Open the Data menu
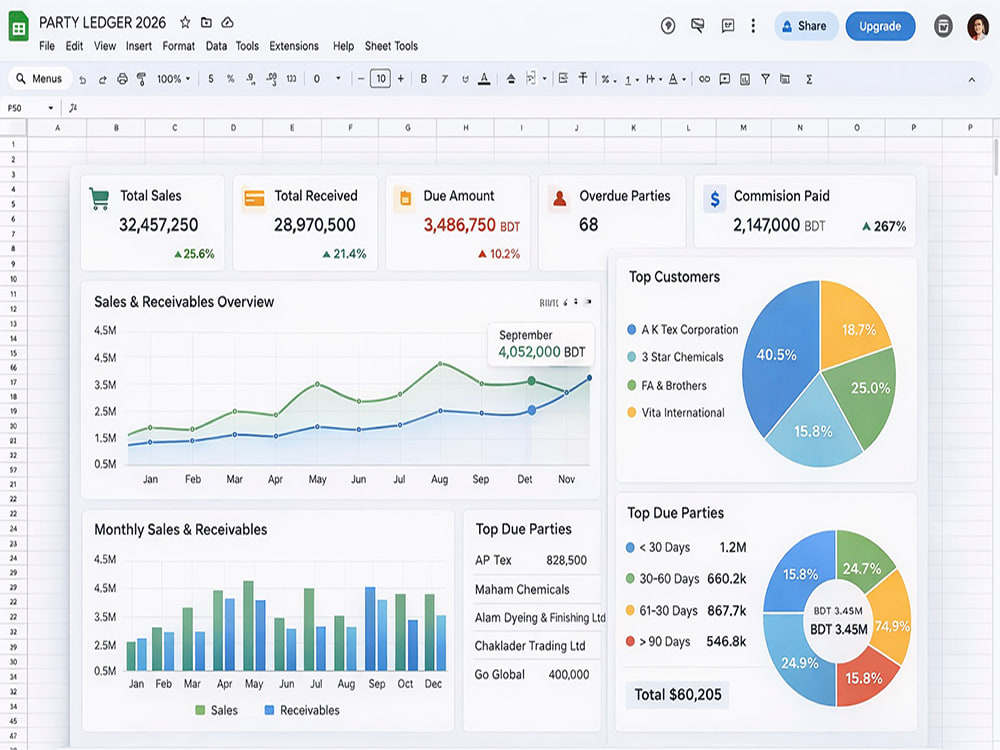 click(x=216, y=46)
